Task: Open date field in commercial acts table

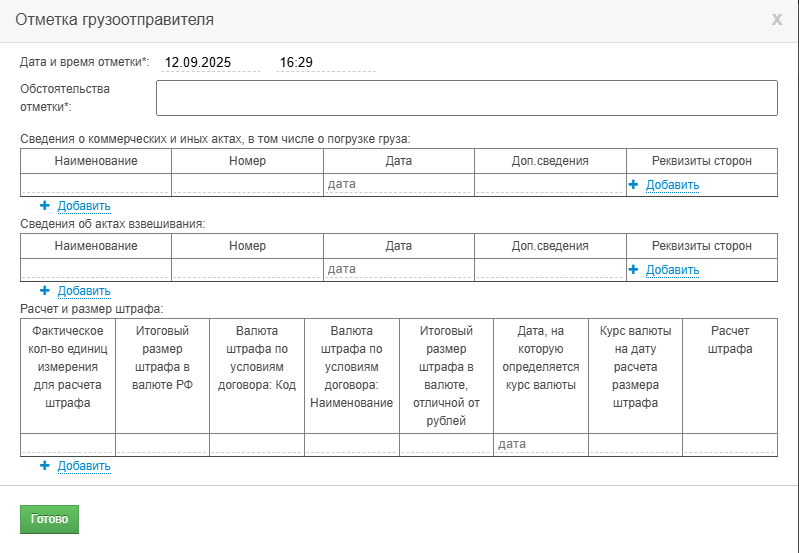Action: pos(398,184)
